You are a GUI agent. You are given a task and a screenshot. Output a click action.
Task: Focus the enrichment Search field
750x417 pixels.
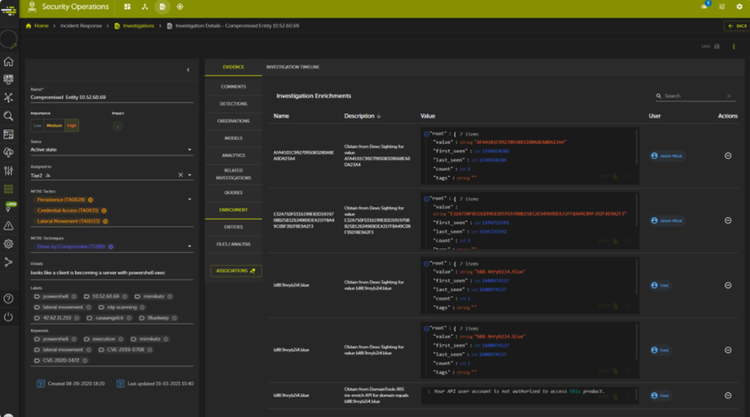tap(694, 96)
